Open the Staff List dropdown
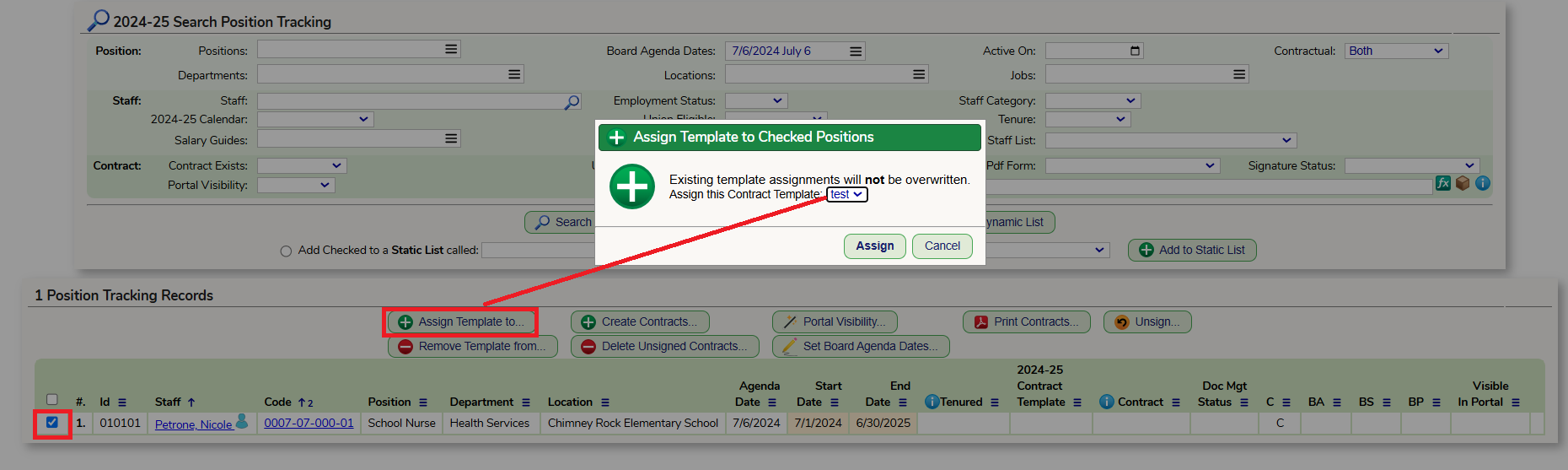1568x470 pixels. tap(1171, 140)
